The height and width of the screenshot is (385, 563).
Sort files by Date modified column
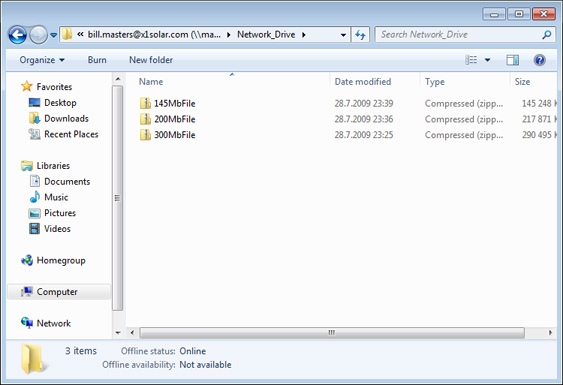[363, 82]
